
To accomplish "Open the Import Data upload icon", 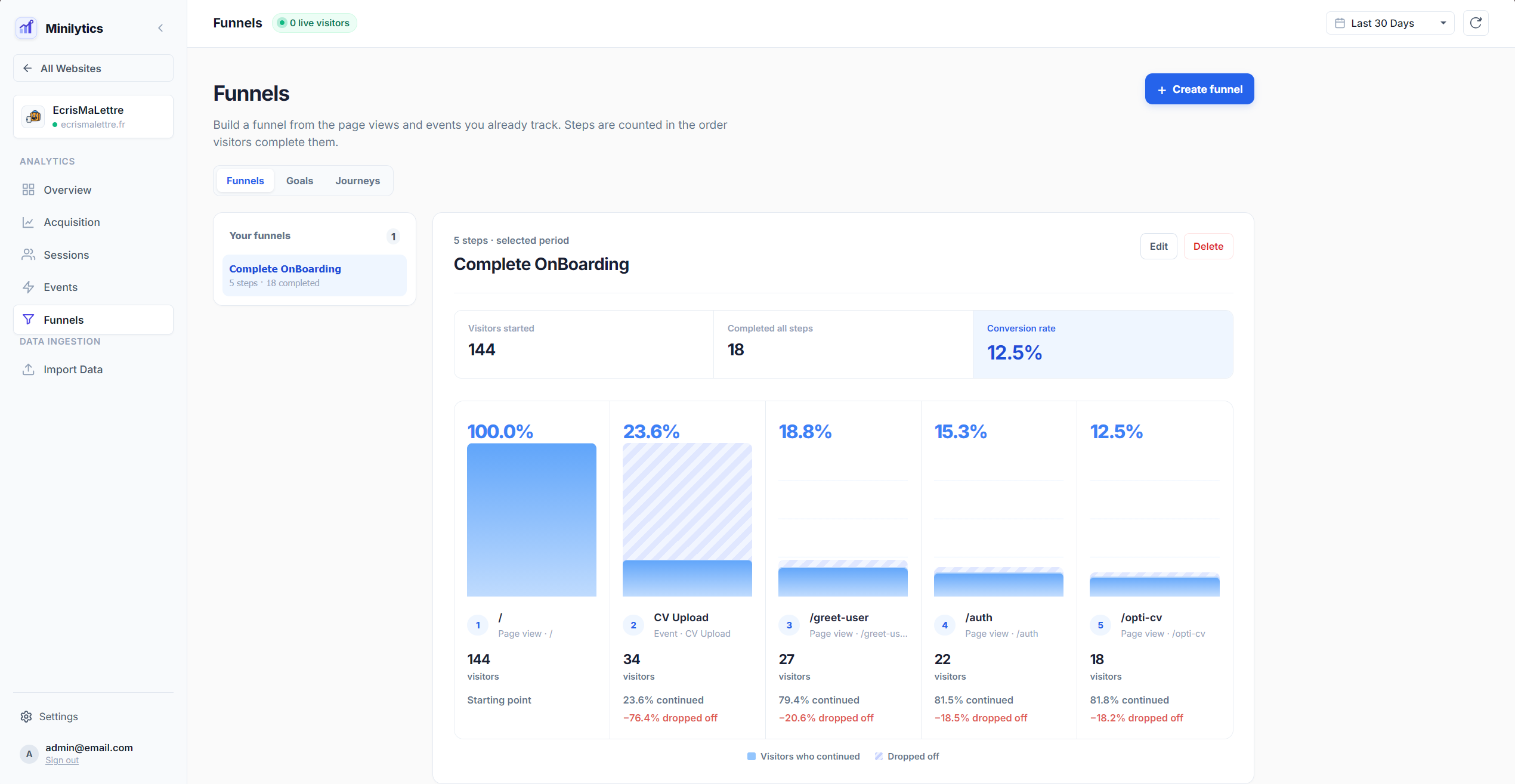I will pyautogui.click(x=28, y=369).
